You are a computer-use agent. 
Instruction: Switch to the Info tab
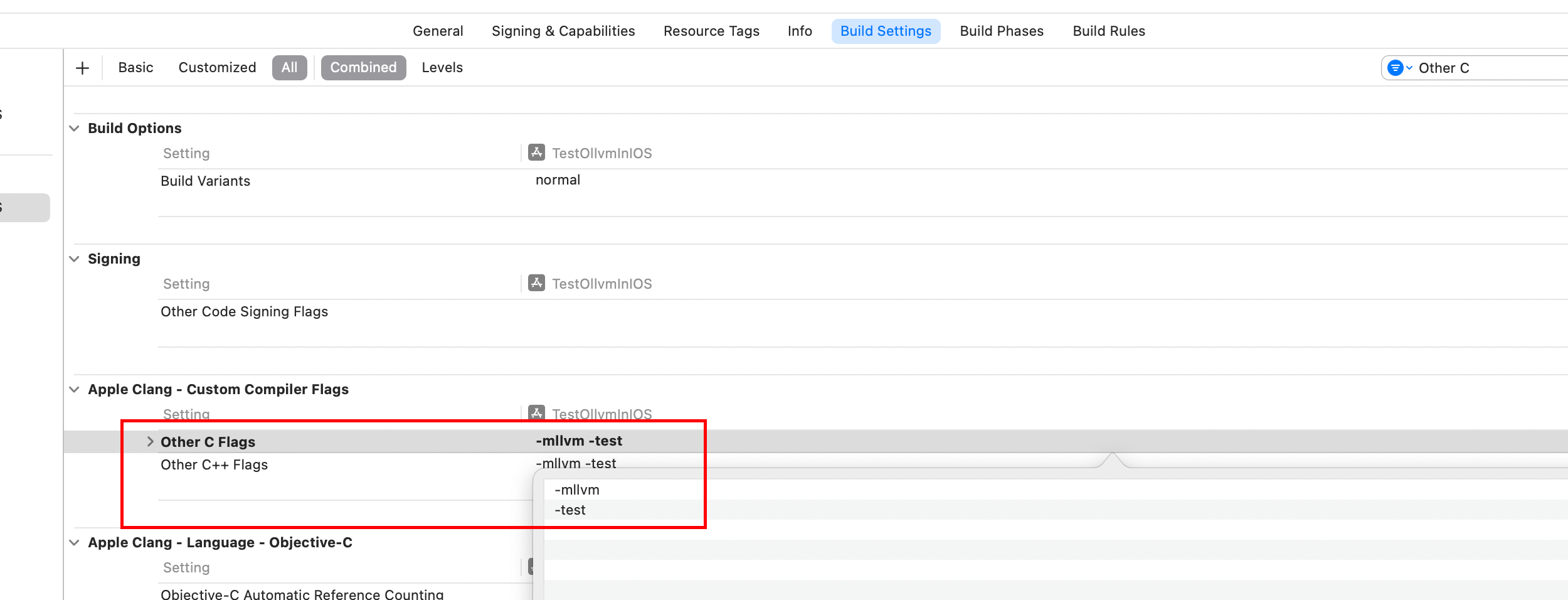800,31
